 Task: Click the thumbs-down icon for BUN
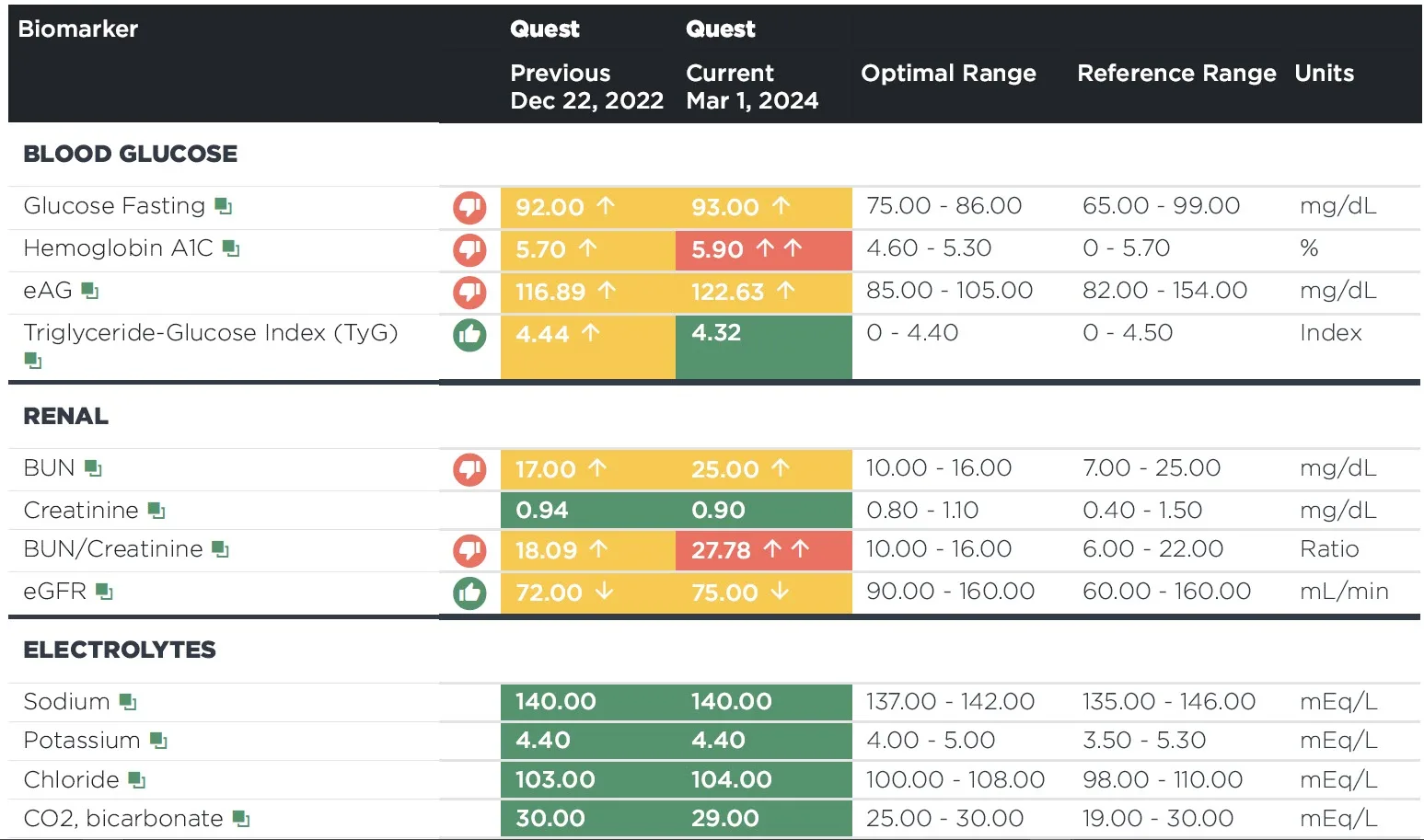click(469, 469)
